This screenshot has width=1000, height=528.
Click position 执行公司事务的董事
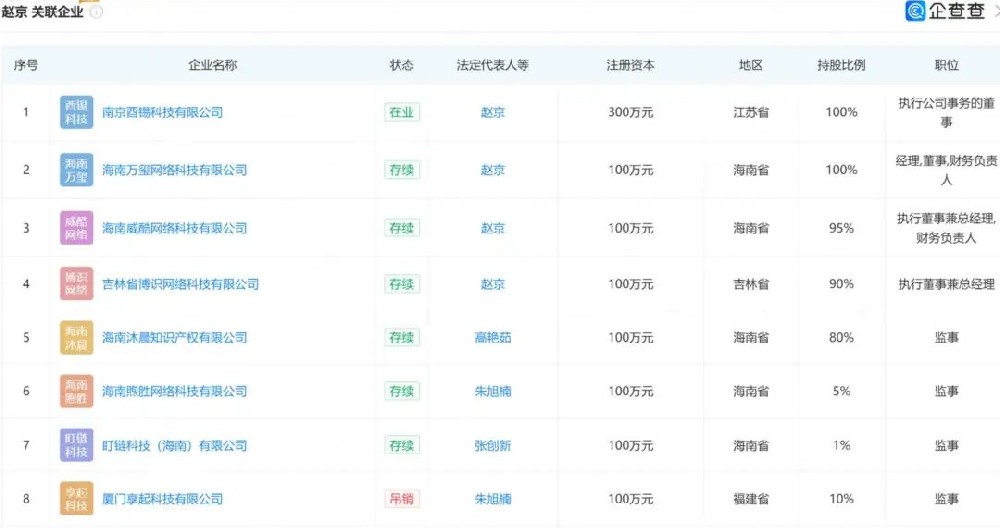coord(946,112)
